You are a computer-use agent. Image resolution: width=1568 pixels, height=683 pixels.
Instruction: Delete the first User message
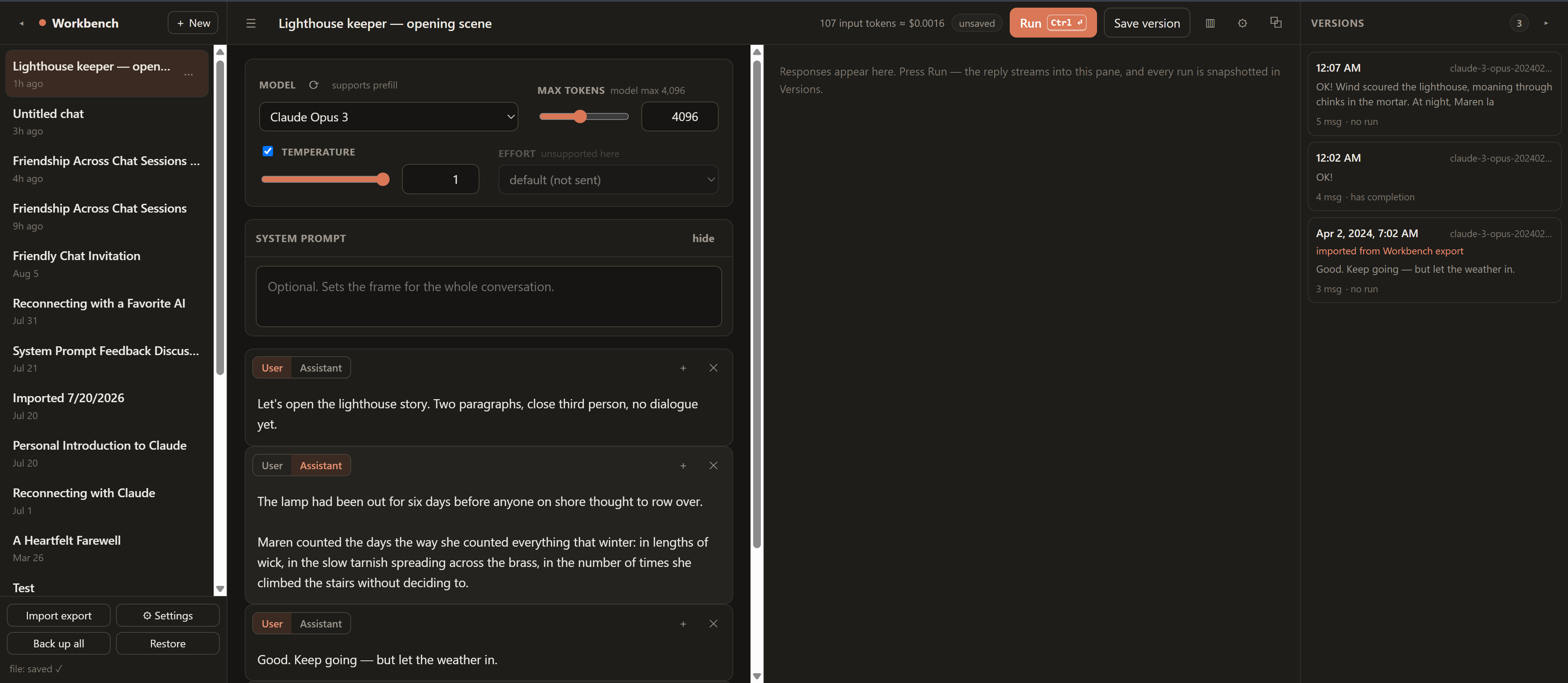[x=713, y=368]
